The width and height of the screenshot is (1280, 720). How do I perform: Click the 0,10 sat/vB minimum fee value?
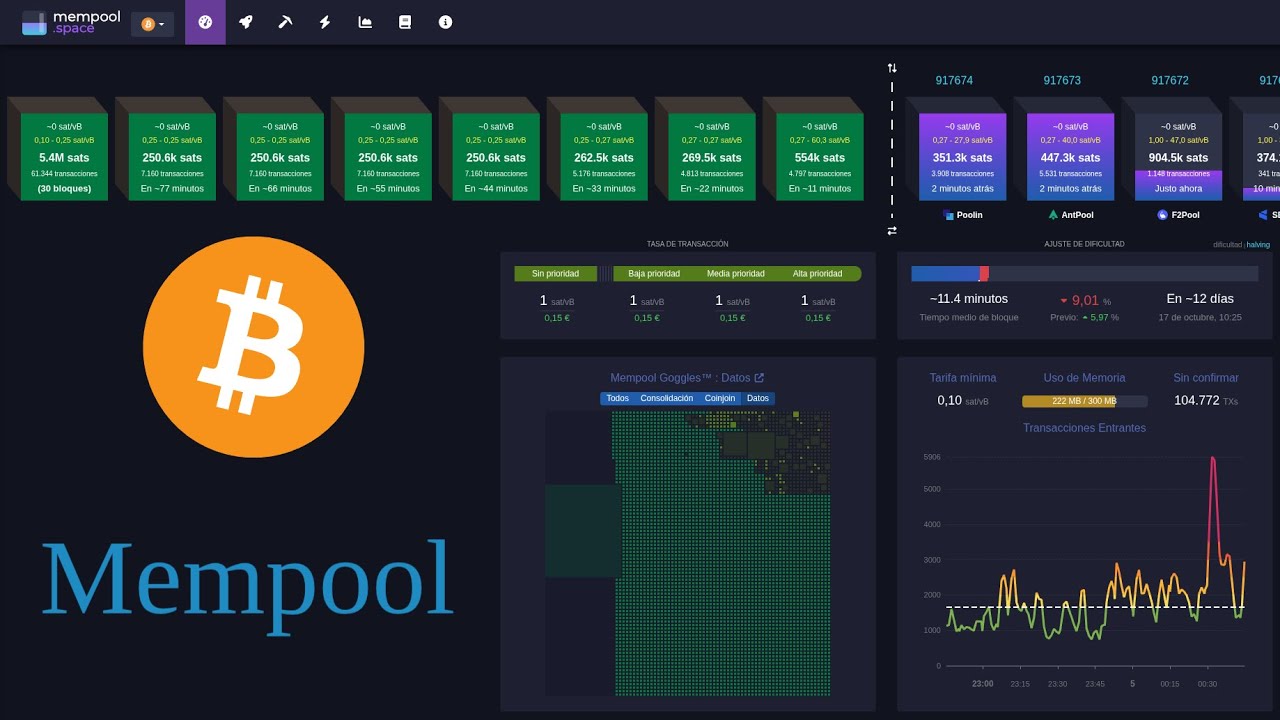point(963,400)
